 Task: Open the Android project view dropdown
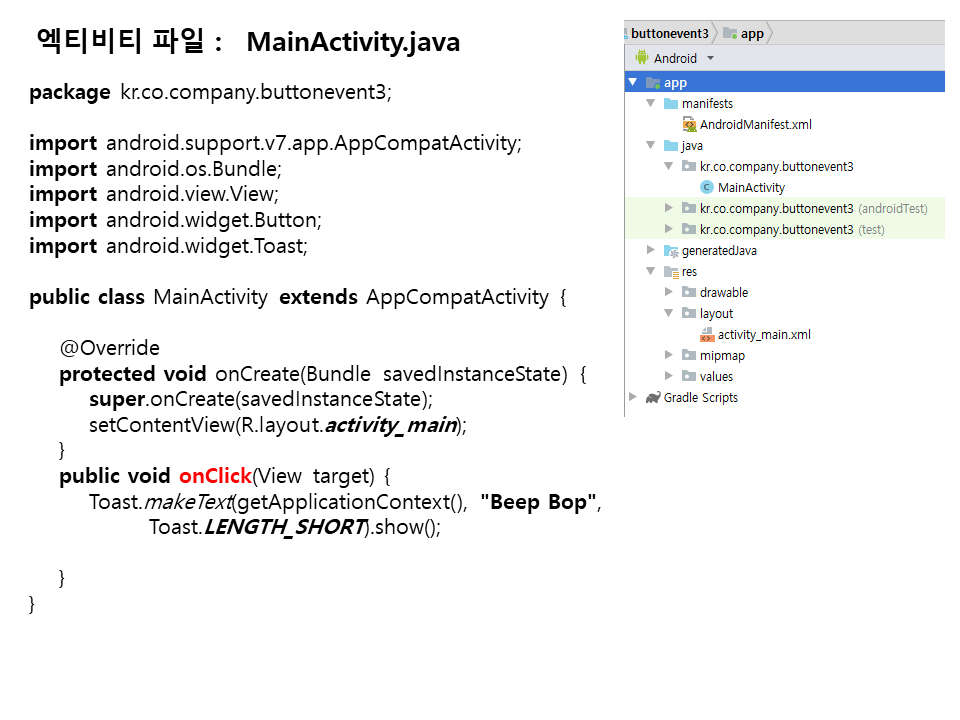tap(711, 58)
